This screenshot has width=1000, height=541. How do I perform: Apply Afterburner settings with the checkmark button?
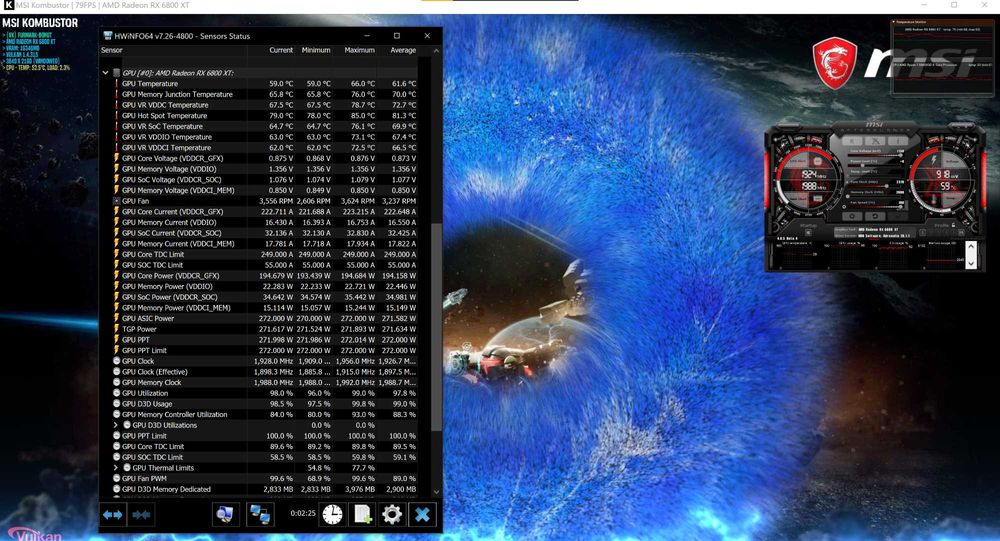(x=898, y=216)
